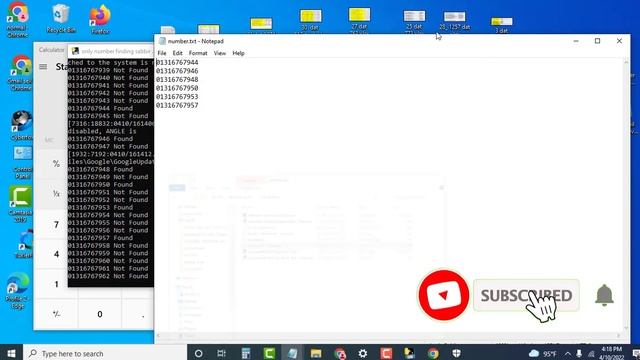Open the View menu in Notepad
The height and width of the screenshot is (360, 640).
tap(220, 53)
